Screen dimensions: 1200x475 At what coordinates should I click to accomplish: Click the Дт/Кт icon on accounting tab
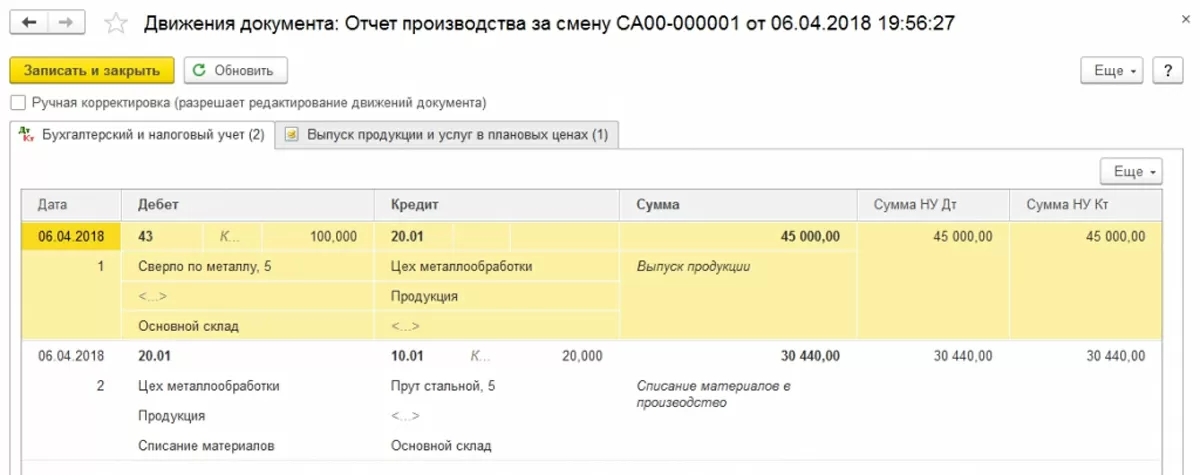[26, 134]
